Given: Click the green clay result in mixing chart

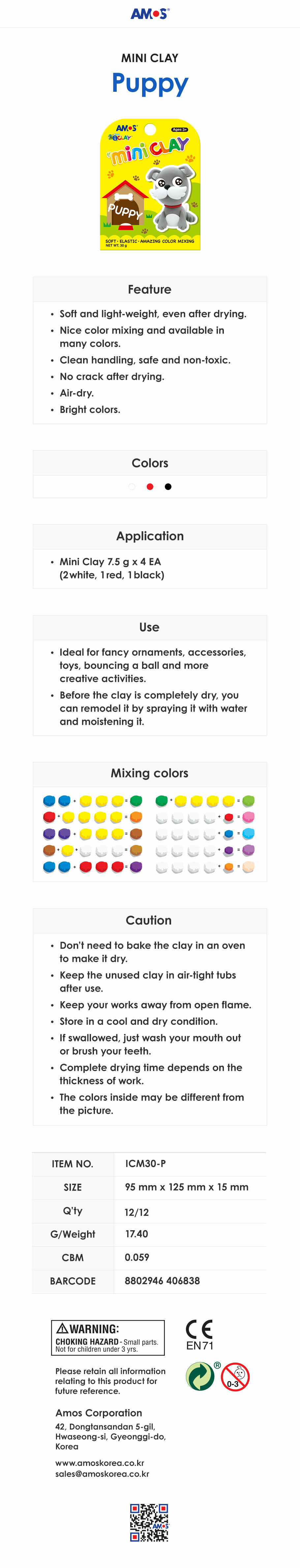Looking at the screenshot, I should coord(136,800).
